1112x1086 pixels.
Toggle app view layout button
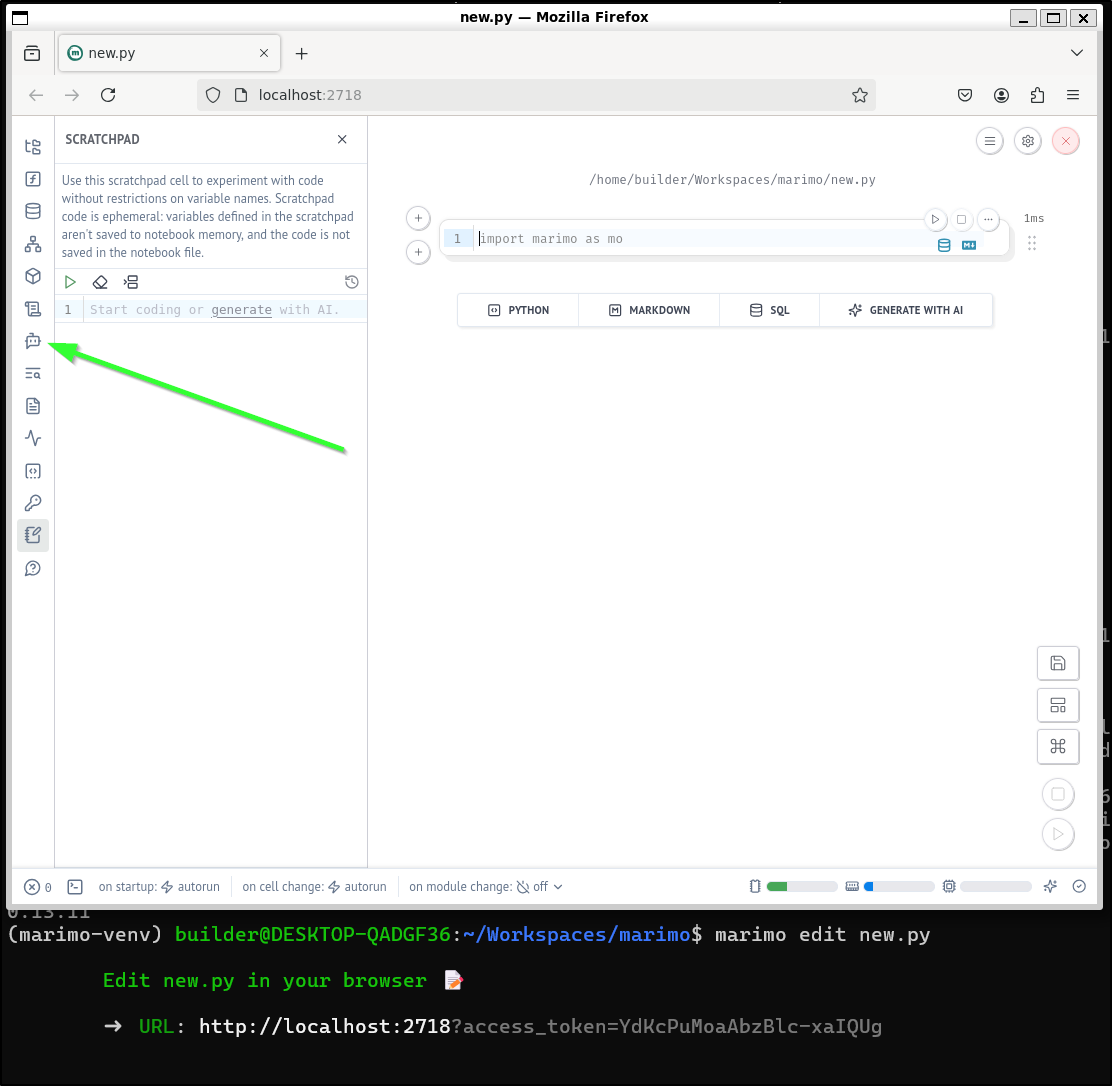click(1057, 705)
